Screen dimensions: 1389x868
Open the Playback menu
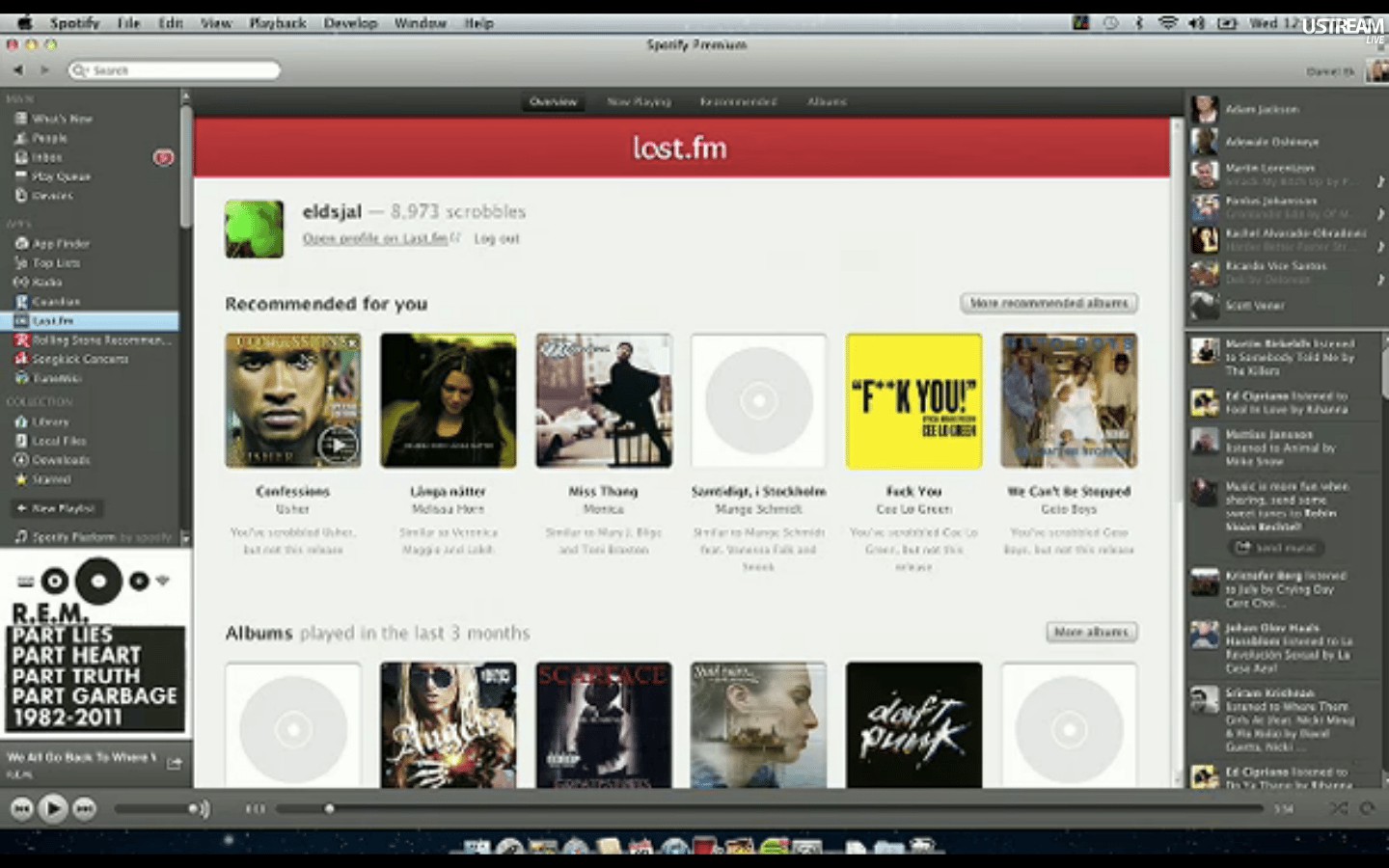[278, 23]
